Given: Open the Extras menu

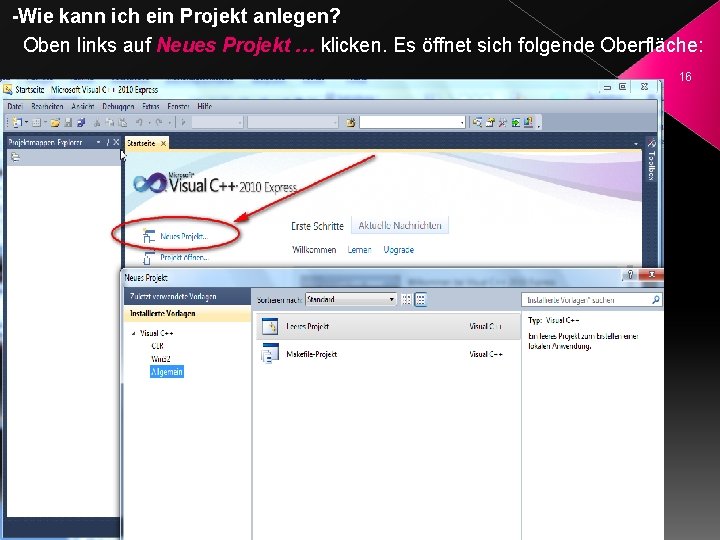Looking at the screenshot, I should (151, 106).
